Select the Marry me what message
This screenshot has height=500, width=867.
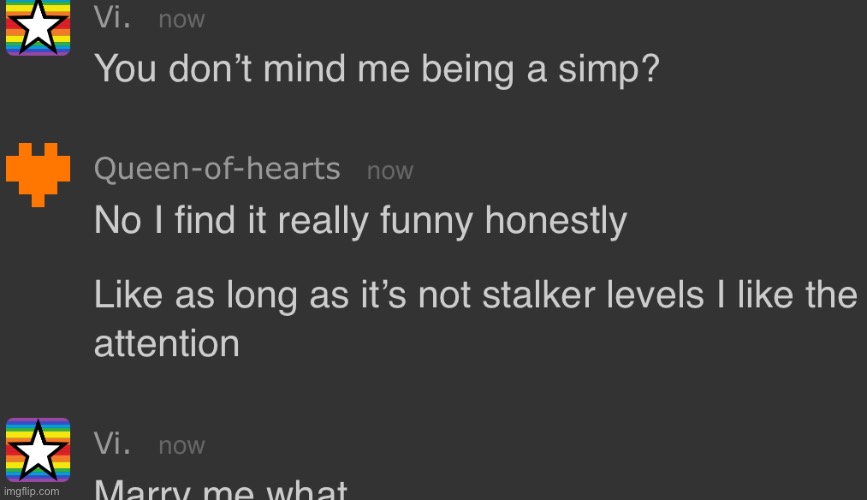[221, 489]
